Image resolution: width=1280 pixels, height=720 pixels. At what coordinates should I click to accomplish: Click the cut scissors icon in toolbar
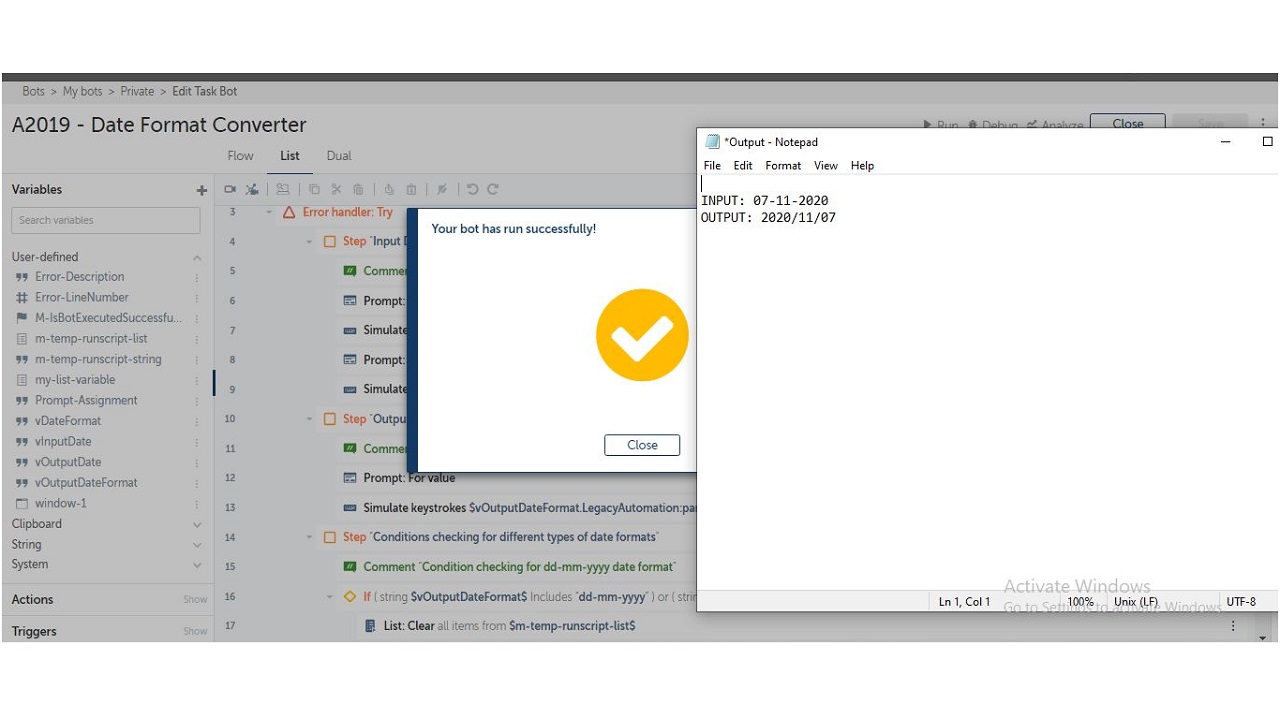pos(336,189)
